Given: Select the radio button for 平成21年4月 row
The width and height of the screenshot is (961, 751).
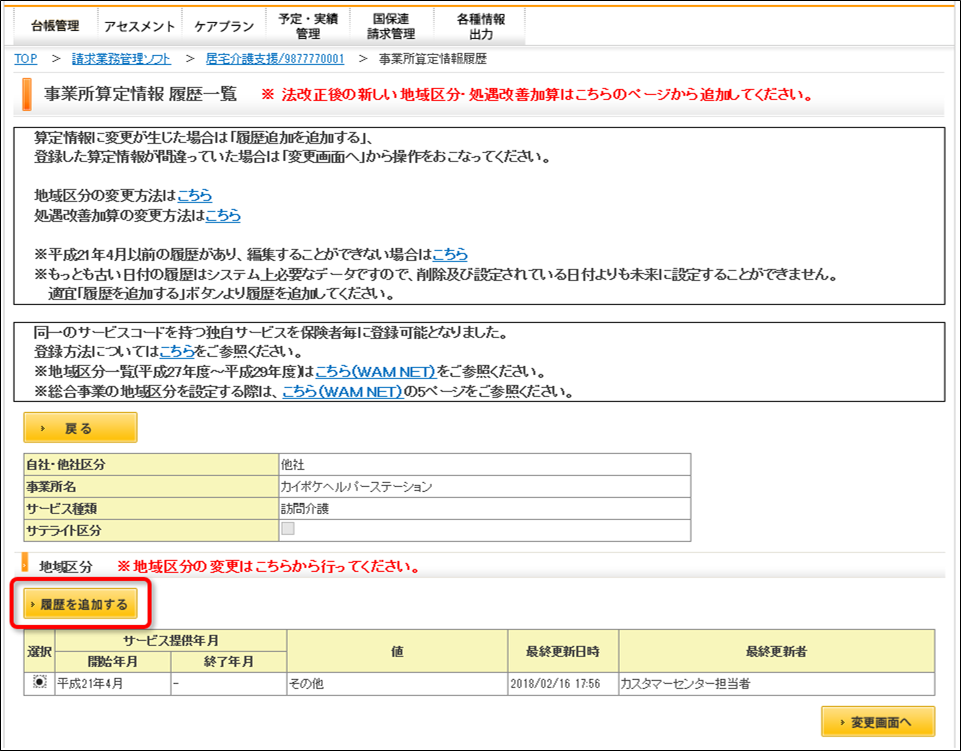Looking at the screenshot, I should click(x=39, y=682).
